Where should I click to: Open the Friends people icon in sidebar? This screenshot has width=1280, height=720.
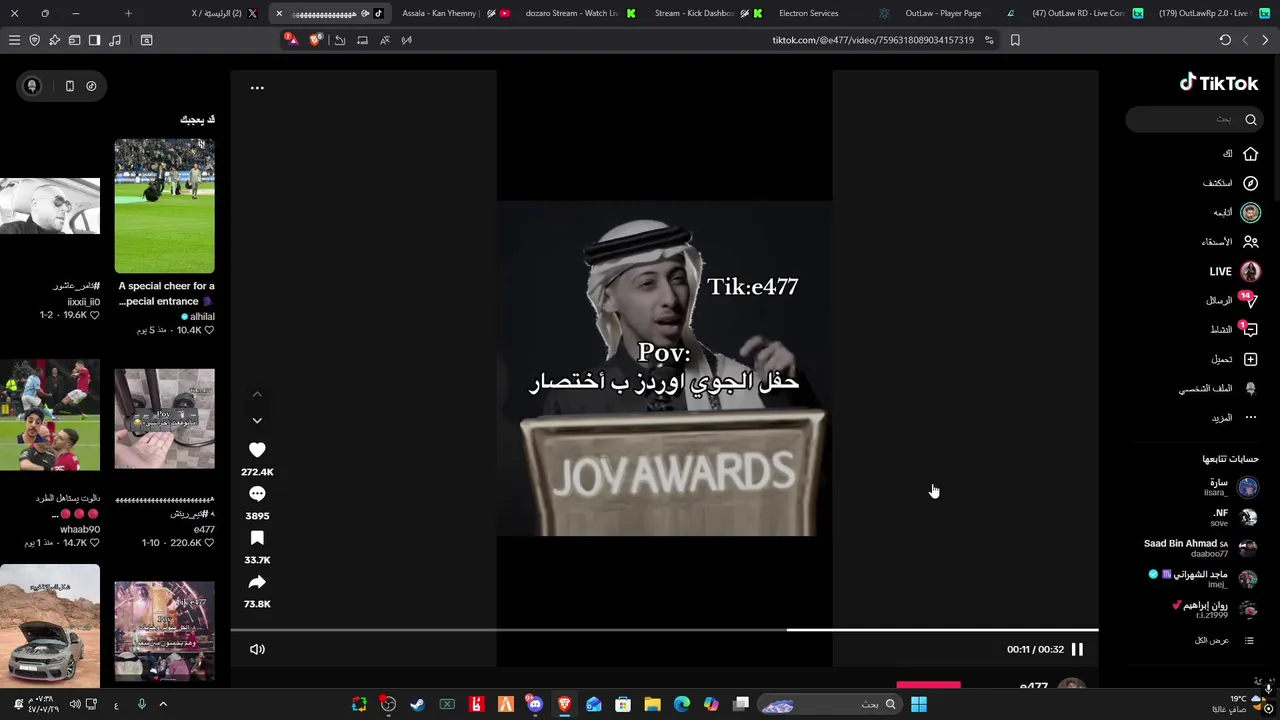pyautogui.click(x=1250, y=242)
